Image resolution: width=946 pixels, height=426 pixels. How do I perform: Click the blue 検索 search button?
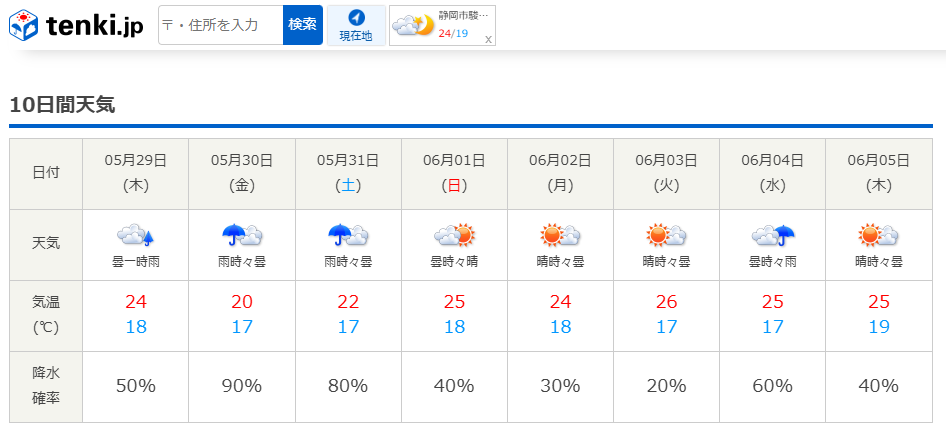tap(303, 25)
